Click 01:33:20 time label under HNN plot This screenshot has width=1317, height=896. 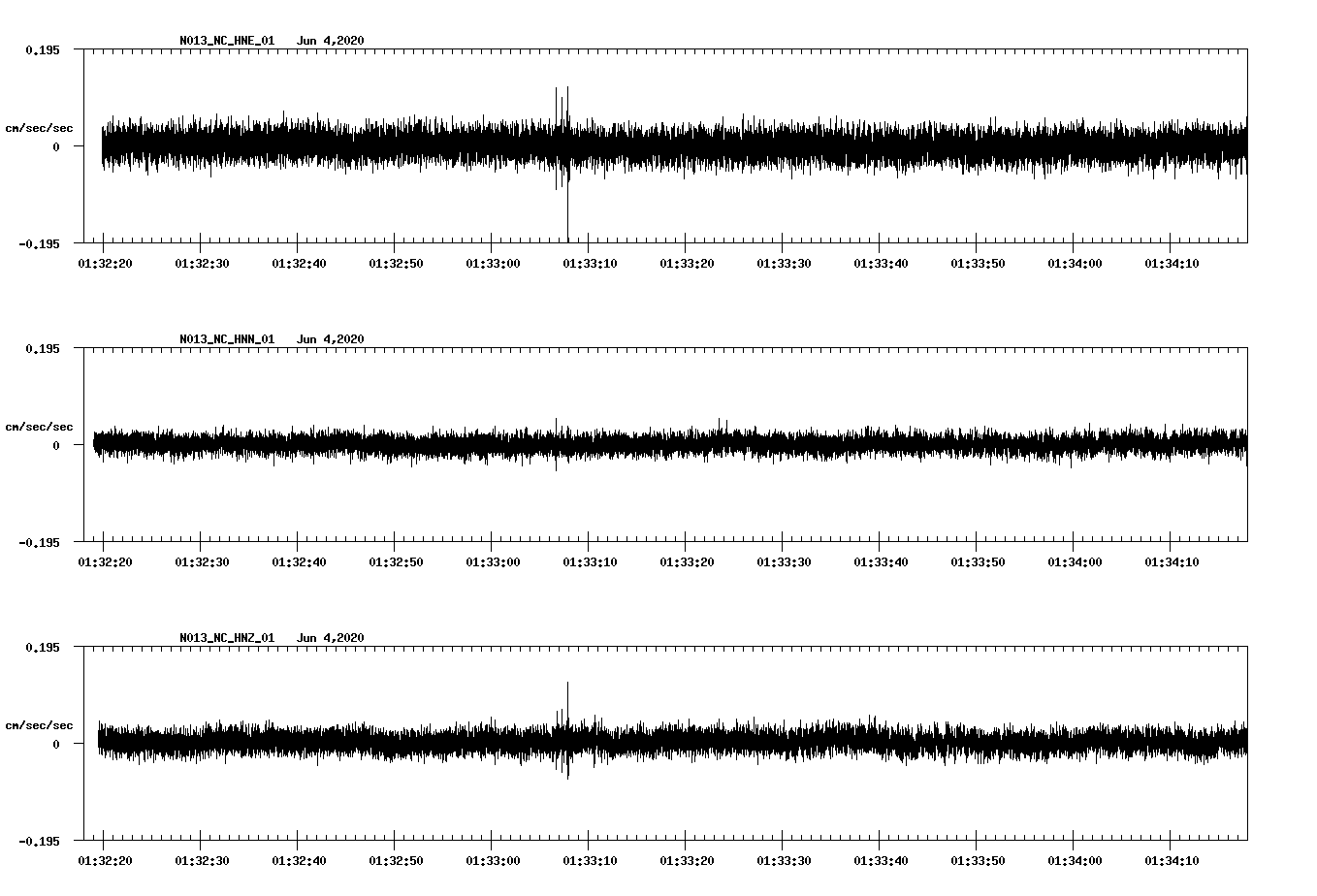tap(687, 562)
